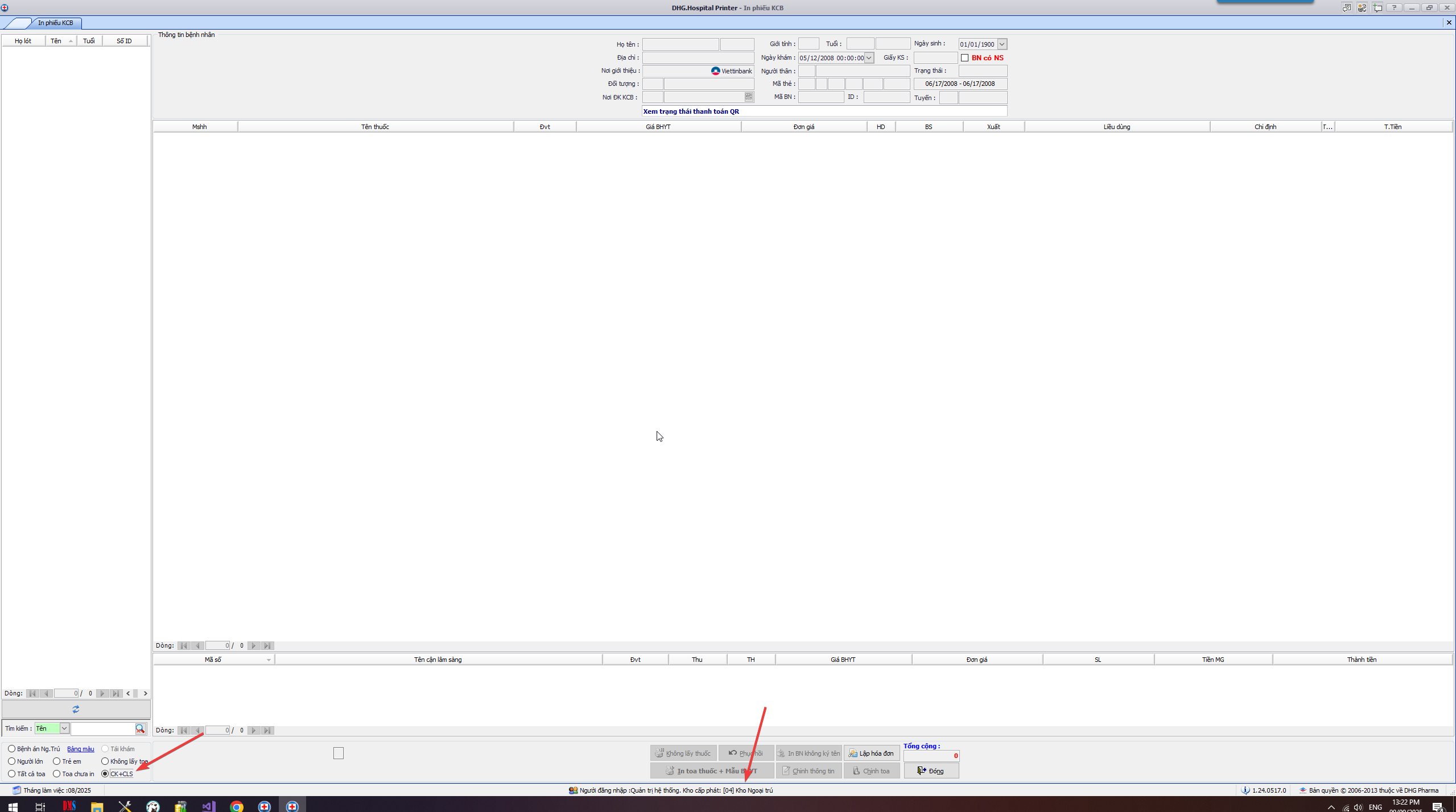1456x812 pixels.
Task: Open the Ngày khám date picker dropdown
Action: pos(869,58)
